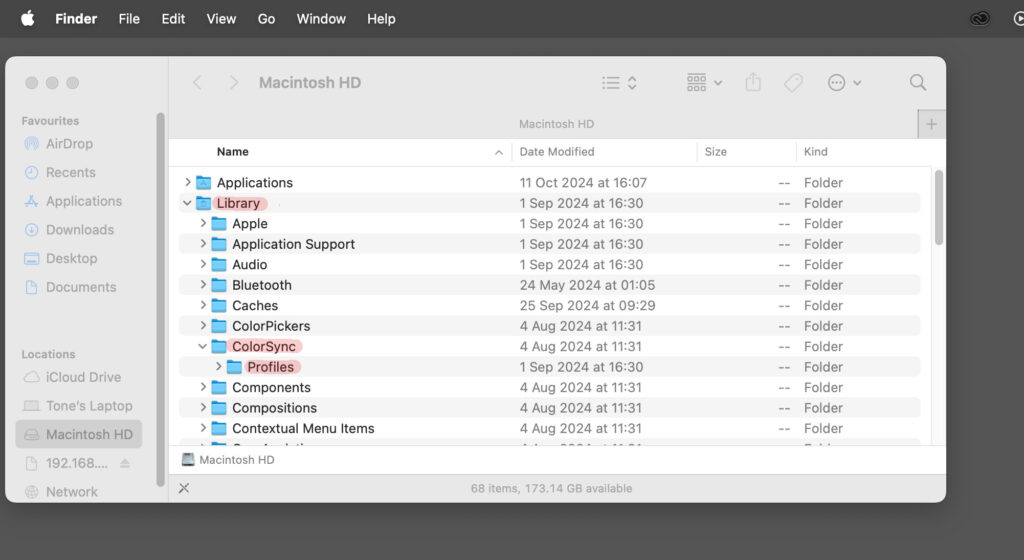Open the View menu
Viewport: 1024px width, 560px height.
tap(221, 19)
